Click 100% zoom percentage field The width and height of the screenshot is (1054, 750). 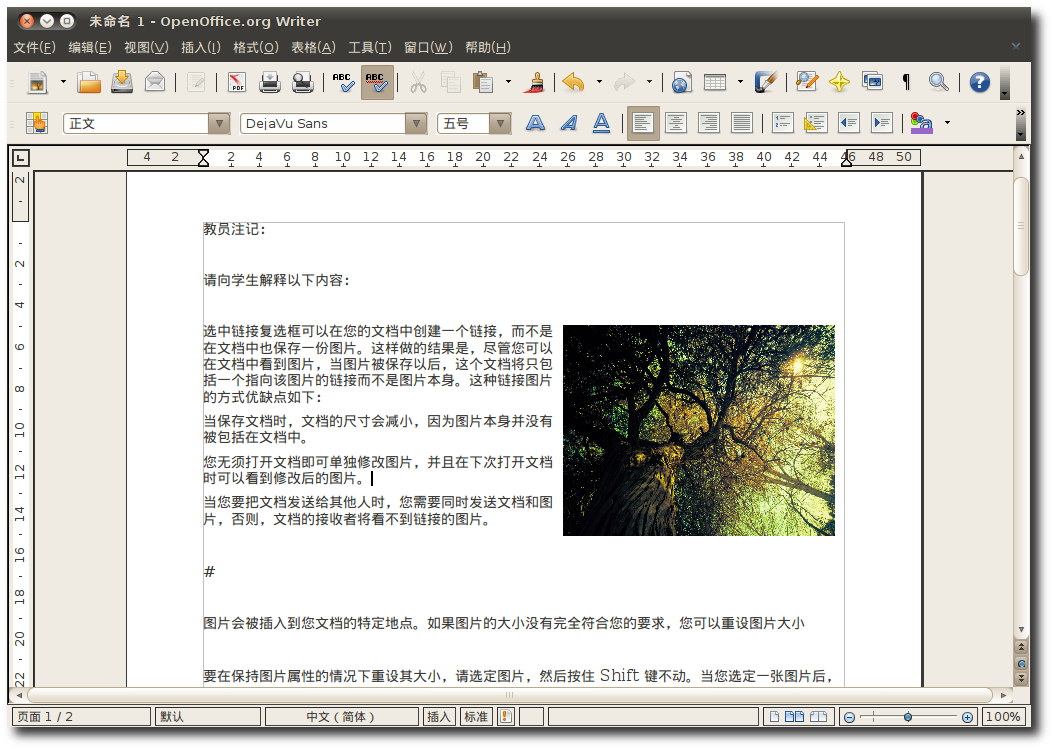1004,717
